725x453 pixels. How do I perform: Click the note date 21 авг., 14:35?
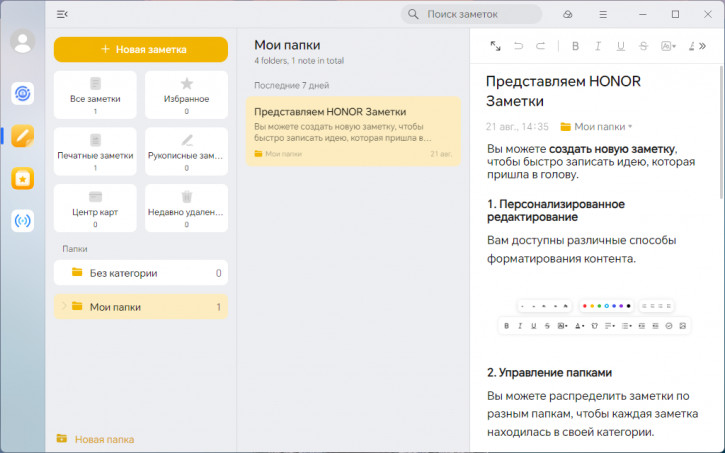[517, 127]
